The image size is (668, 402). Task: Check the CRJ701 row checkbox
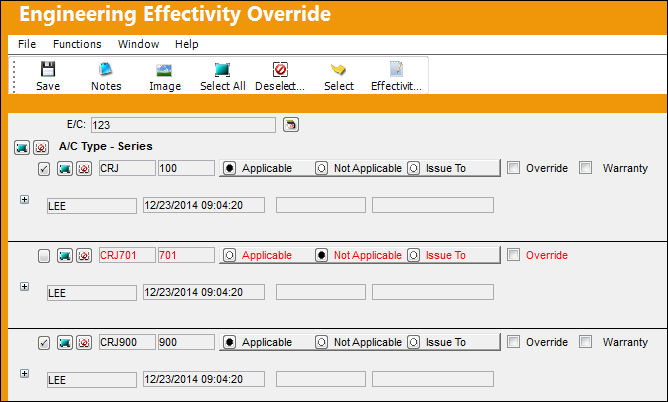tap(44, 256)
